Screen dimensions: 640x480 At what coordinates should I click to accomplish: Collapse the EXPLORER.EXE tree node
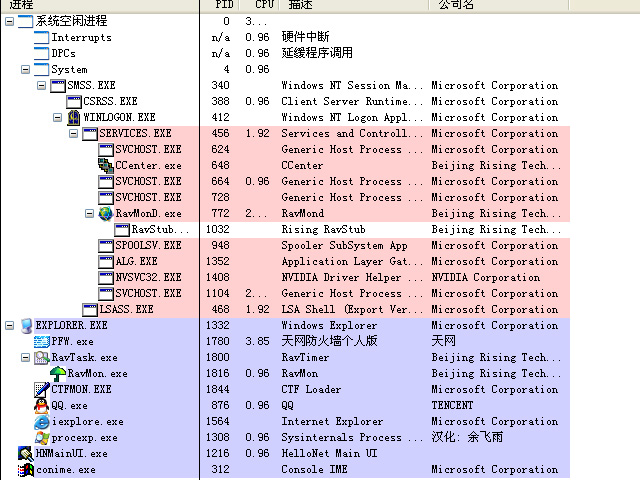click(9, 326)
